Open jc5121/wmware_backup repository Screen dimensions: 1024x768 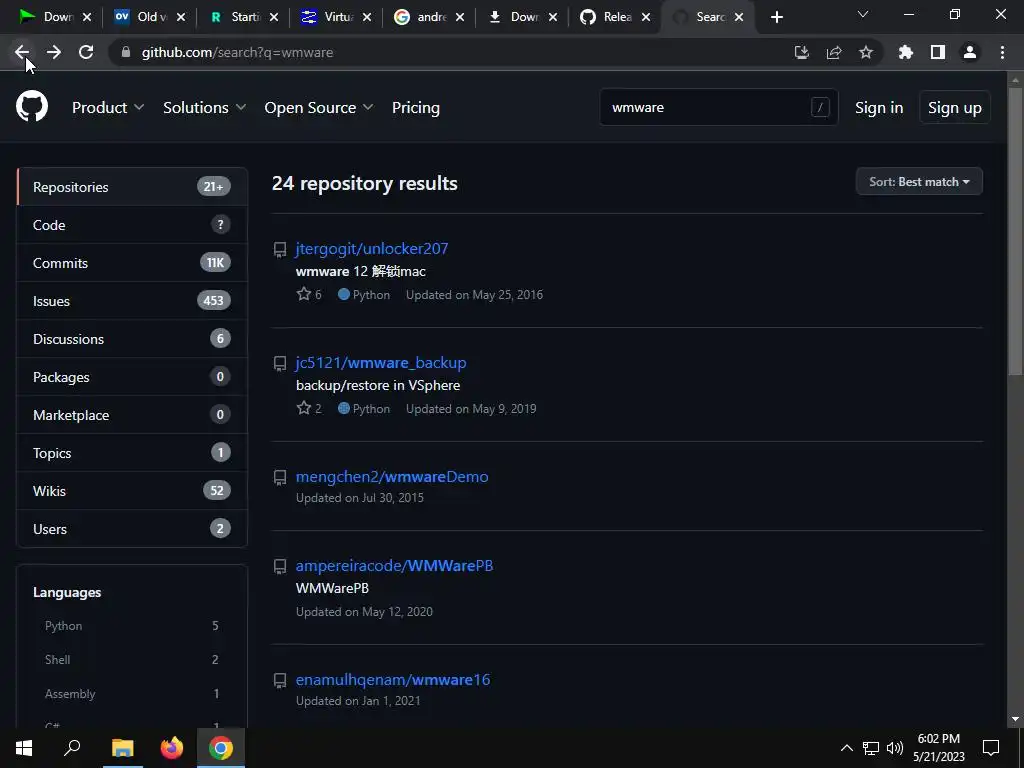(x=381, y=362)
